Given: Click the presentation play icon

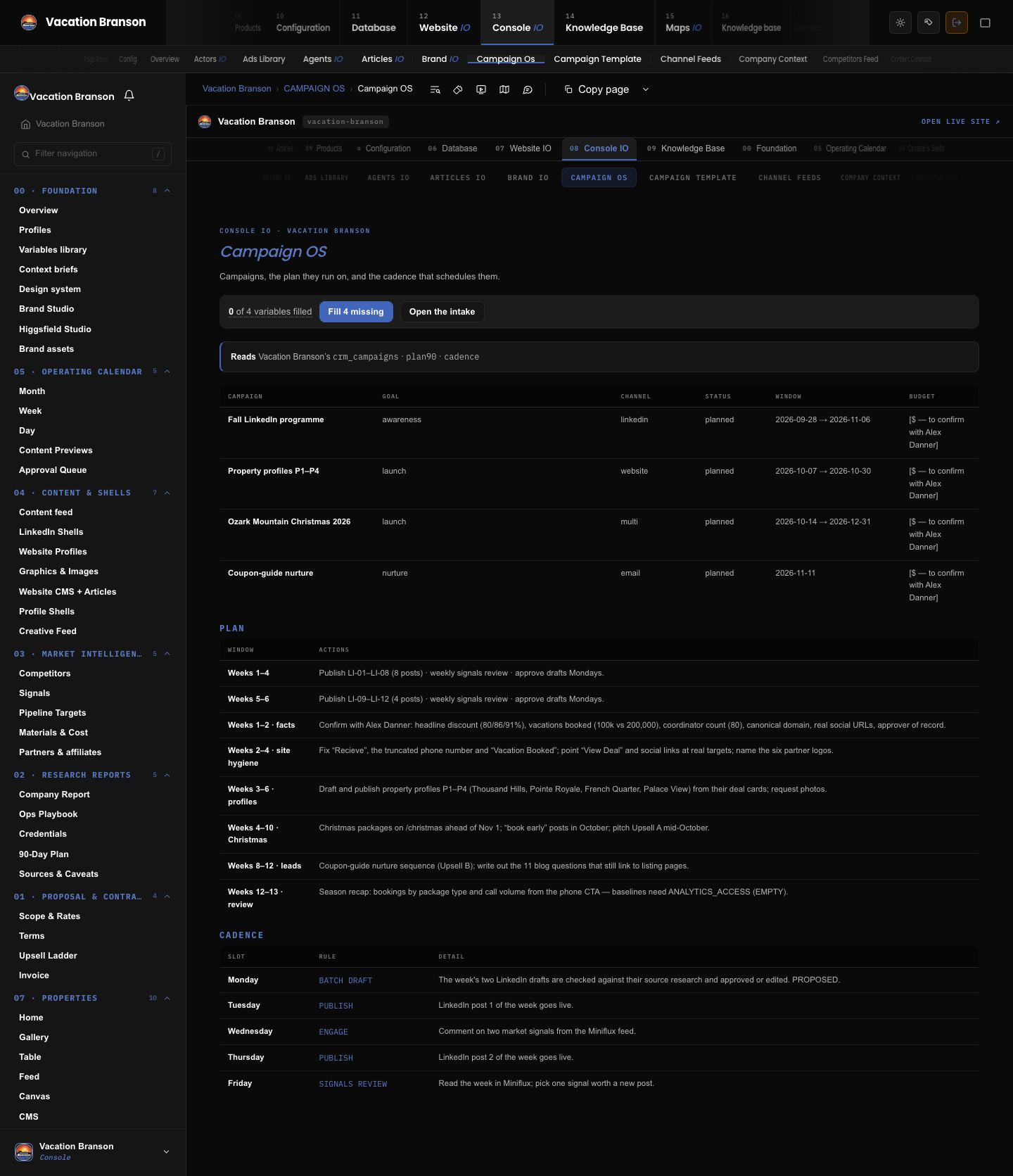Looking at the screenshot, I should tap(481, 89).
